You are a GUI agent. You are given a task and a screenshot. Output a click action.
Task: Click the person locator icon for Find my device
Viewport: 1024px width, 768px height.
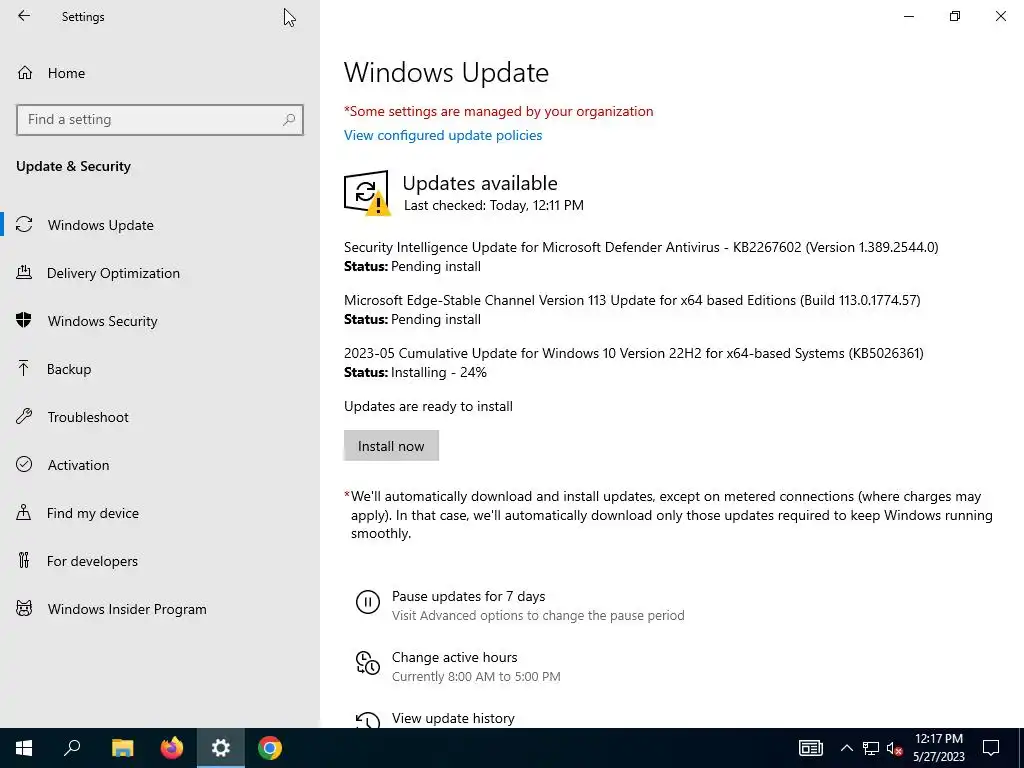24,512
